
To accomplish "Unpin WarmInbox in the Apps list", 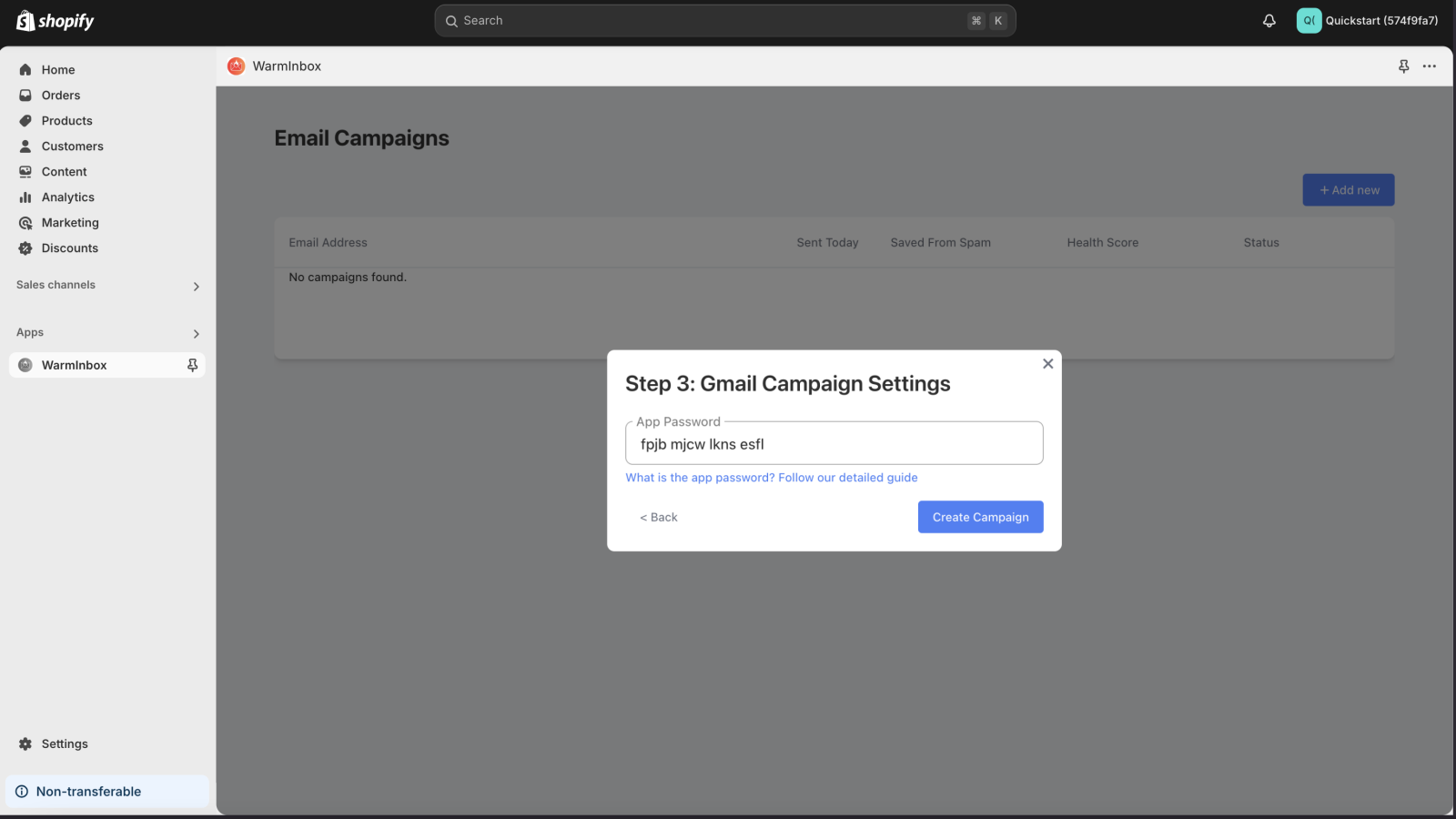I will point(192,365).
